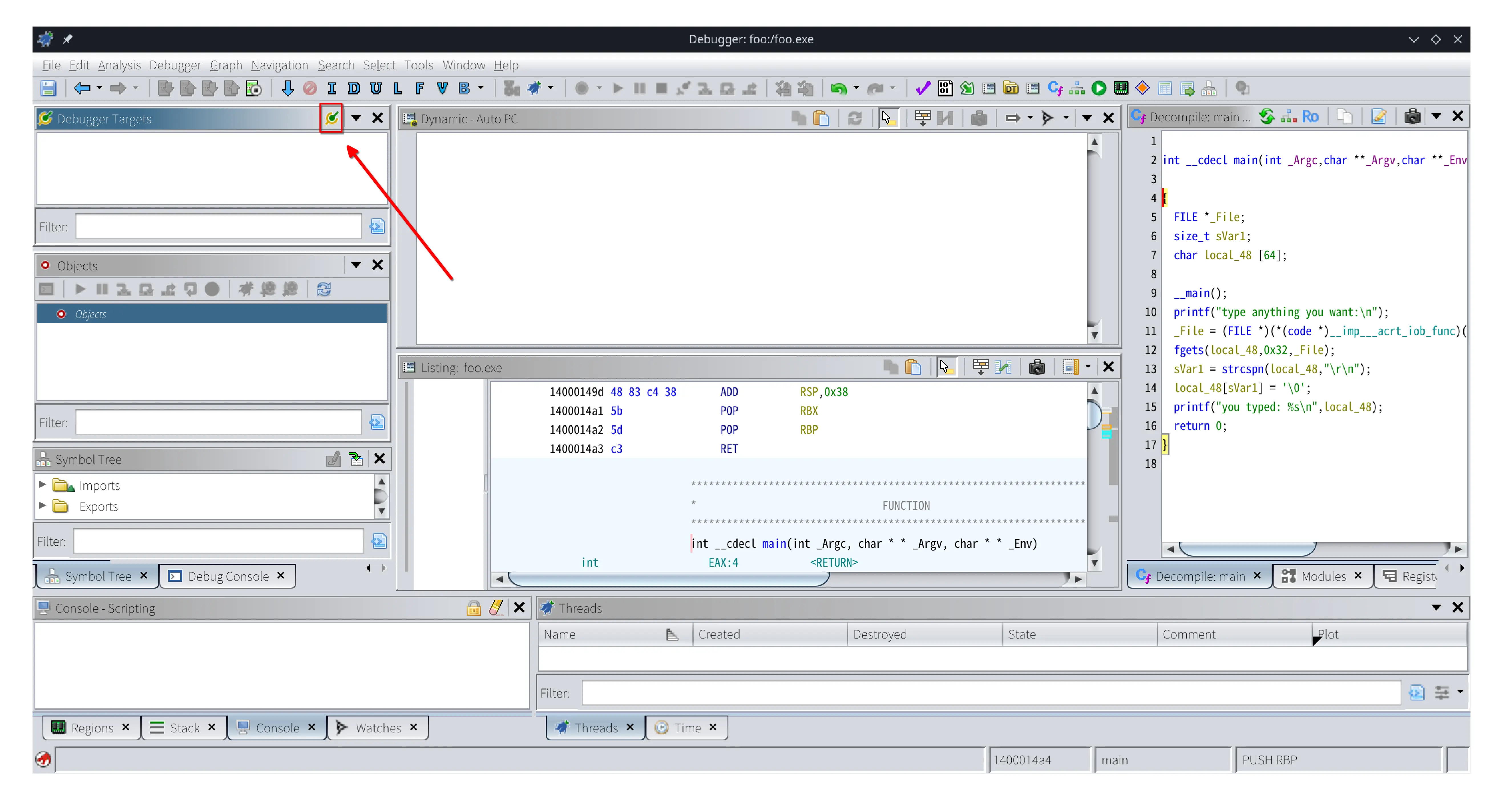
Task: Expand the Imports folder in Symbol Tree
Action: [x=43, y=485]
